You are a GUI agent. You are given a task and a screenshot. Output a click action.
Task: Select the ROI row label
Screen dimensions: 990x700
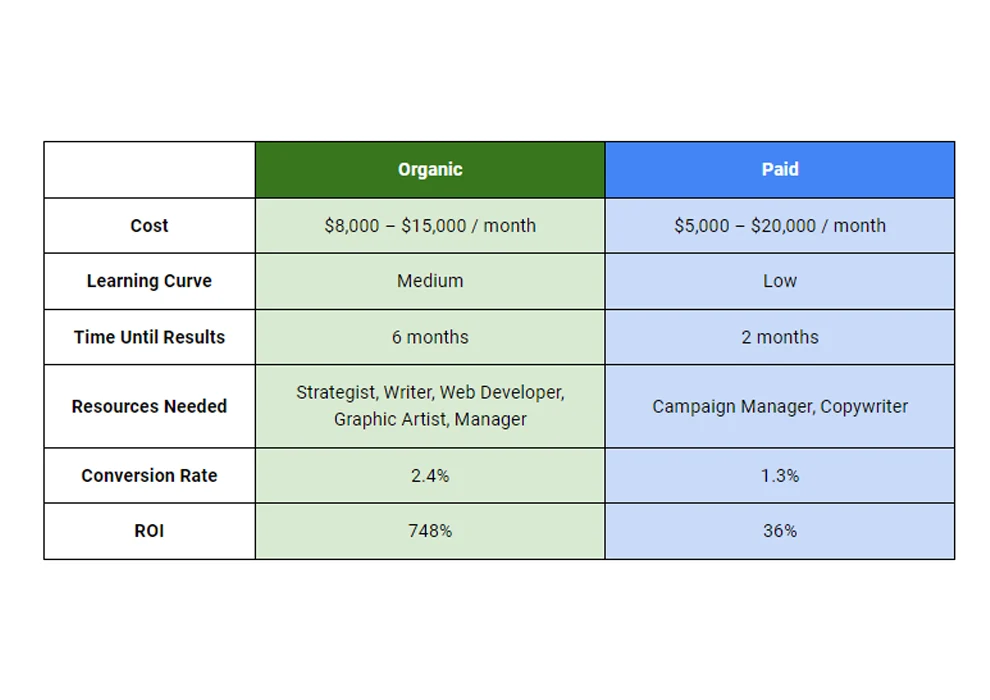coord(149,531)
